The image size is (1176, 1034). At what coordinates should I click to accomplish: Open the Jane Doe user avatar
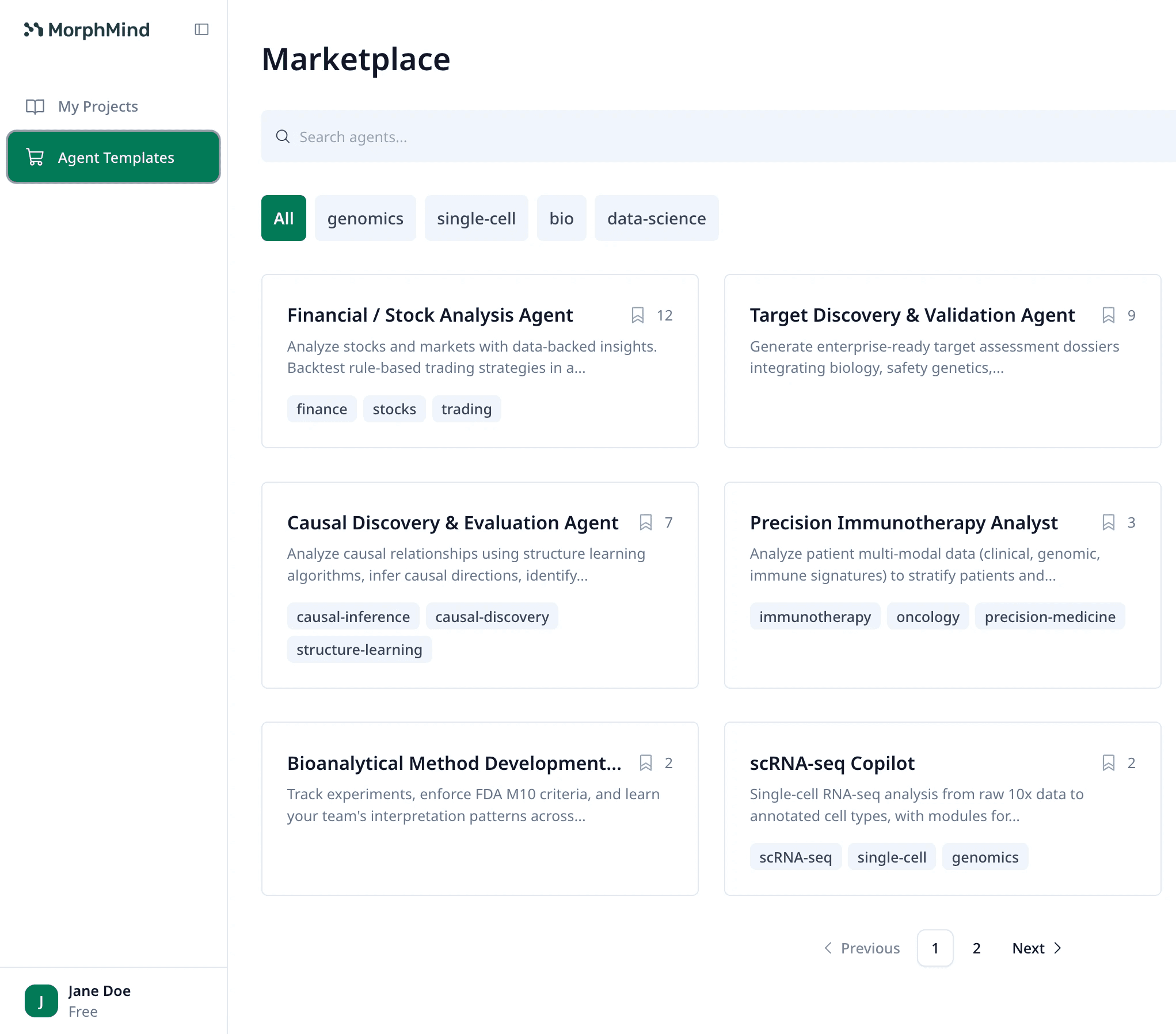(41, 1001)
